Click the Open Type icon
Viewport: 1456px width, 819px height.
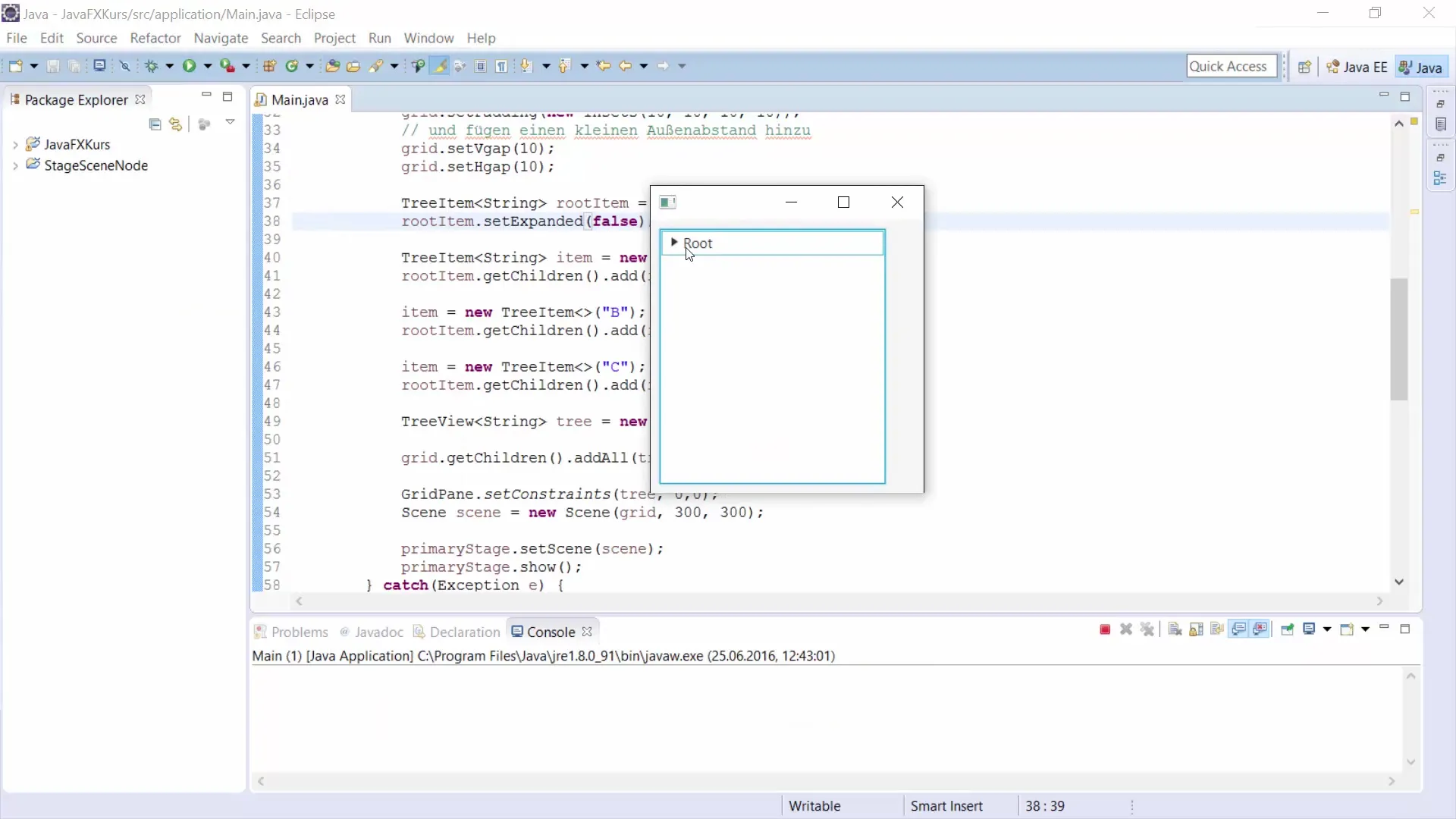coord(332,66)
